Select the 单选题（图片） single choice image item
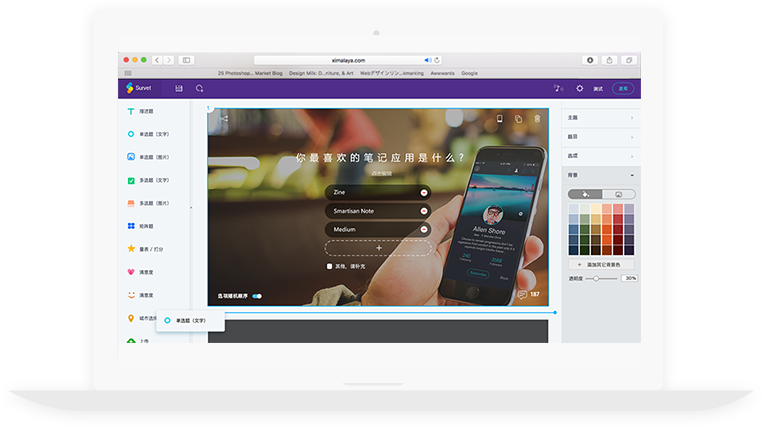This screenshot has width=762, height=427. click(148, 157)
